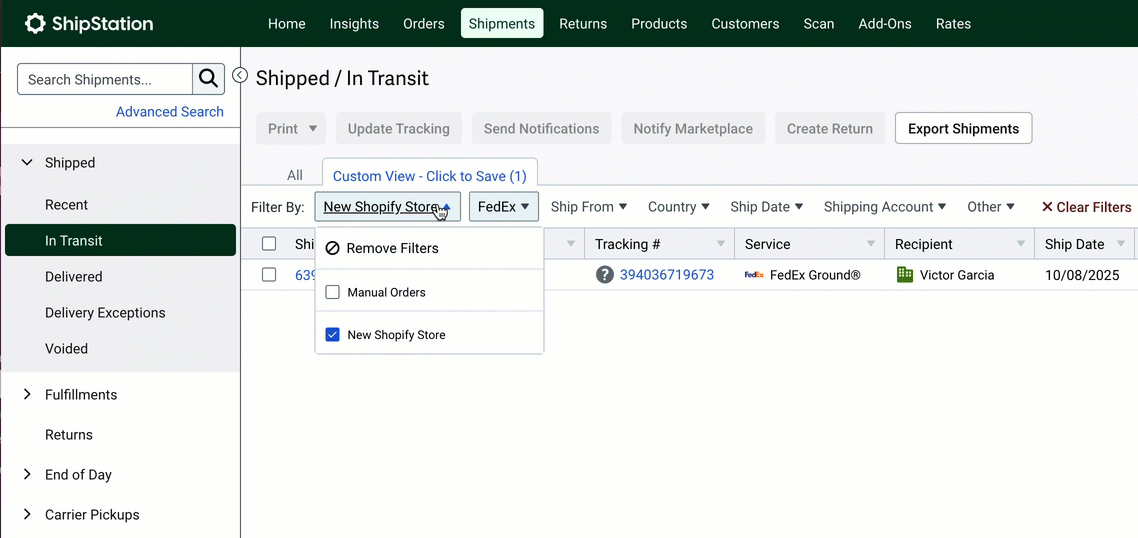Choose Remove Filters in the dropdown
This screenshot has height=538, width=1138.
[x=429, y=248]
